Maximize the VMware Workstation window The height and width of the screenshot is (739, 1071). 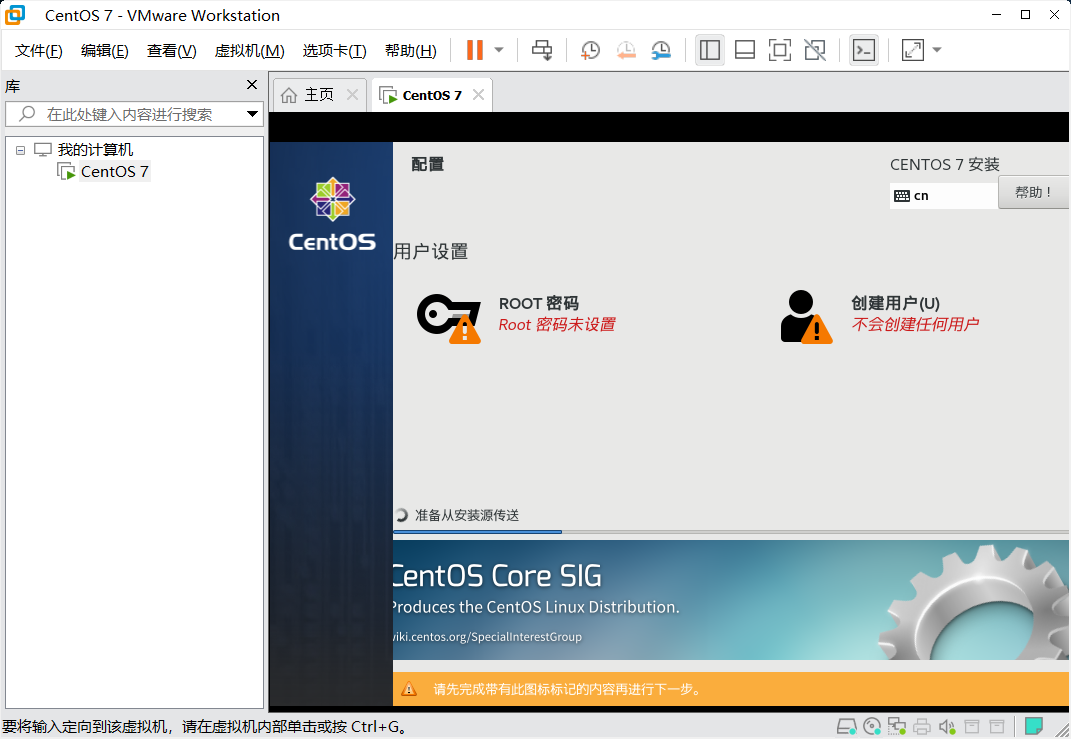1025,14
